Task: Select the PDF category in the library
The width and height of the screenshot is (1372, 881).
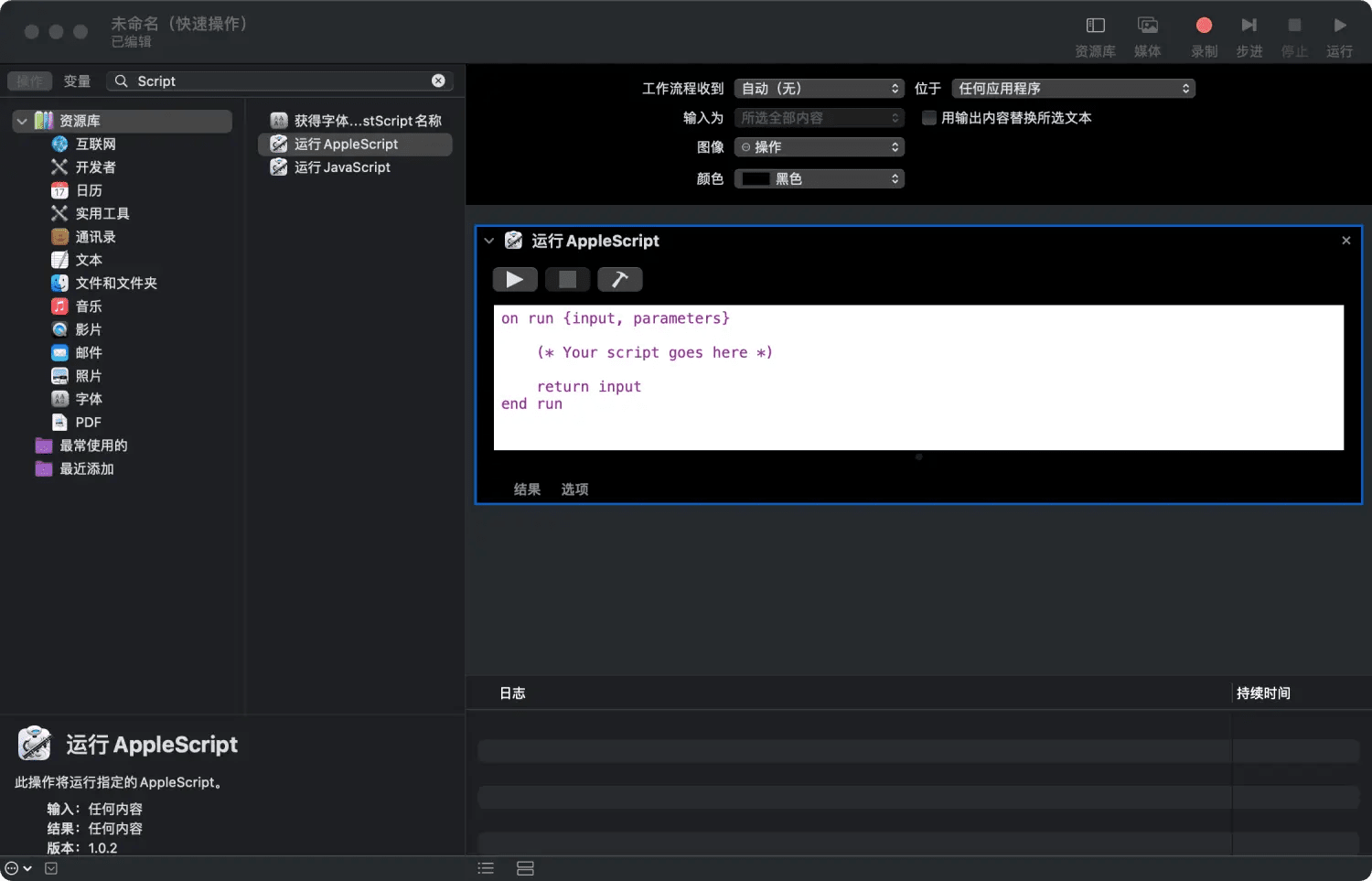Action: pos(89,422)
